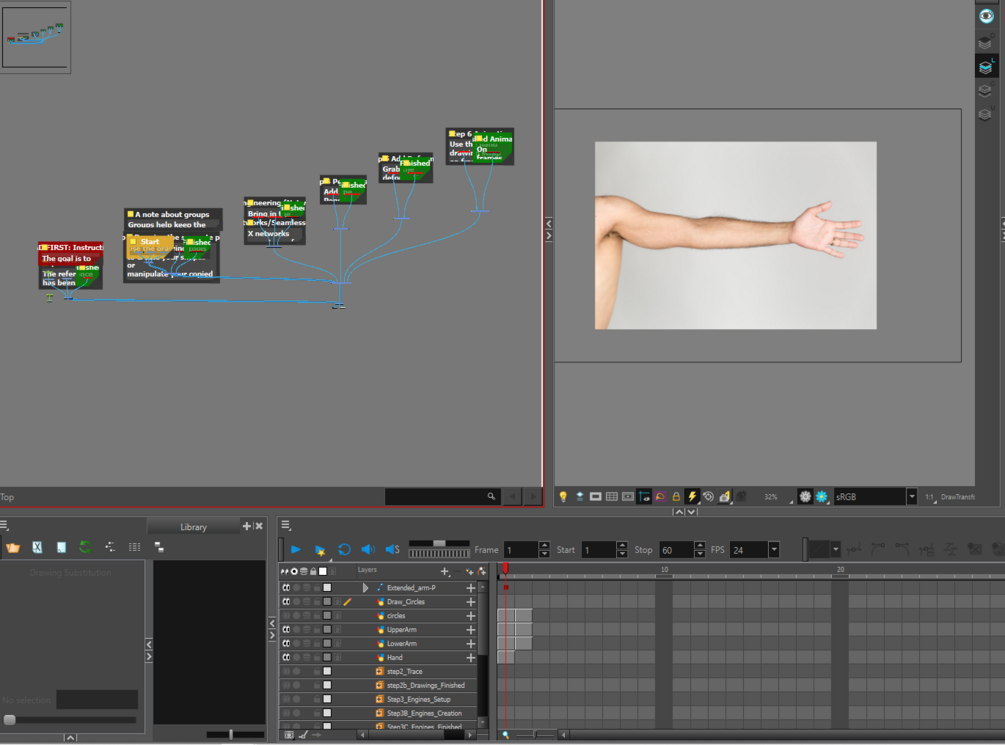This screenshot has height=745, width=1005.
Task: Mute audio with the speaker icon
Action: click(x=368, y=549)
